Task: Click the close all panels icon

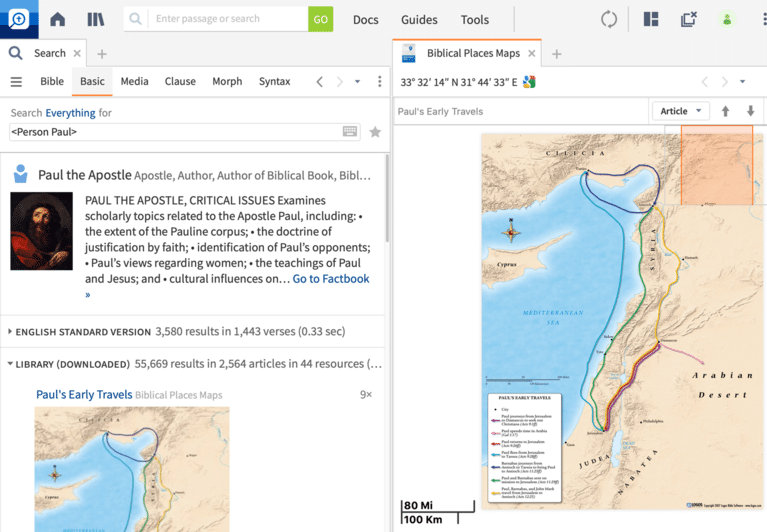Action: click(689, 19)
